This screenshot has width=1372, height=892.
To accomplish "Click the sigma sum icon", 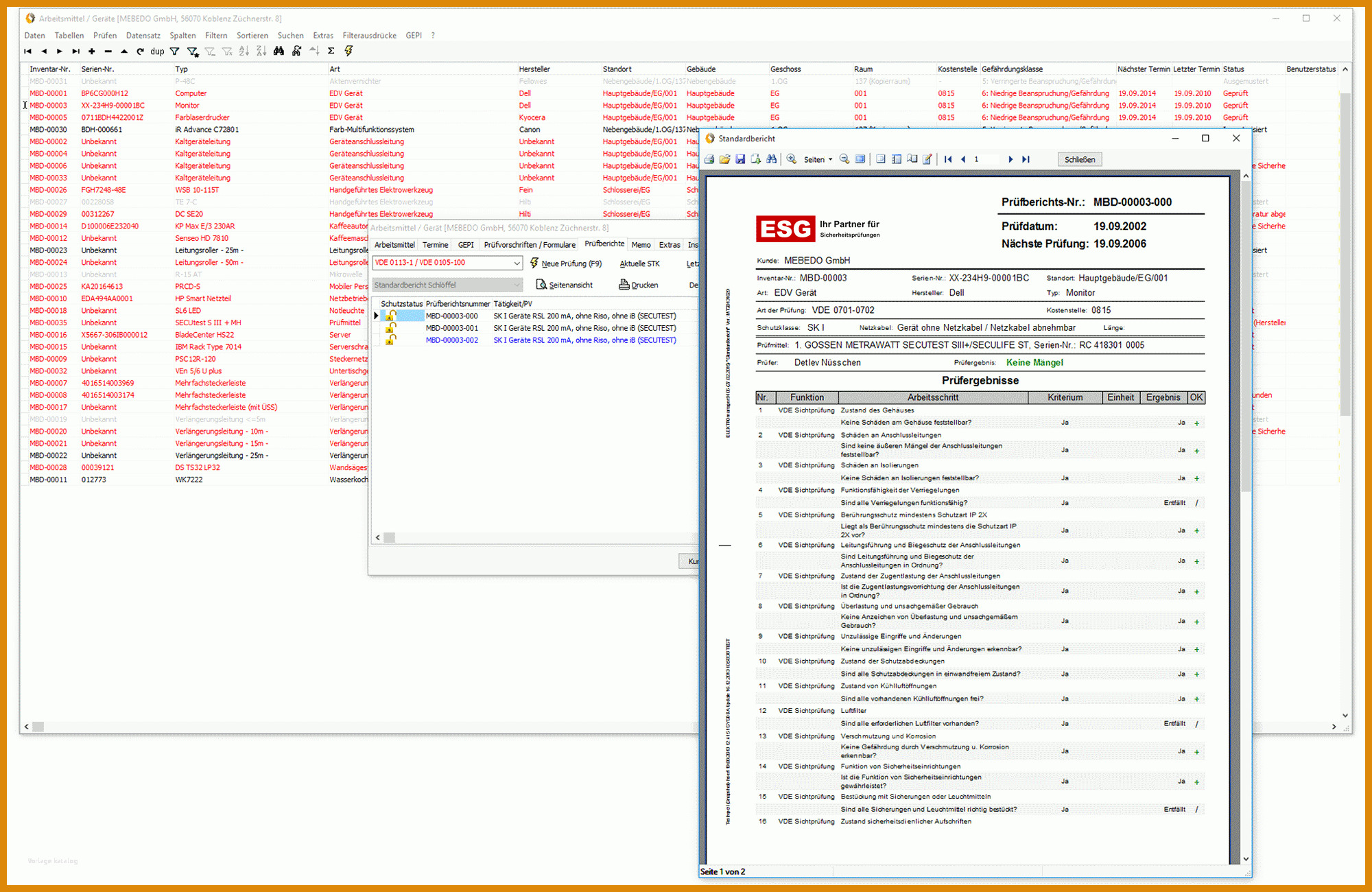I will point(331,51).
